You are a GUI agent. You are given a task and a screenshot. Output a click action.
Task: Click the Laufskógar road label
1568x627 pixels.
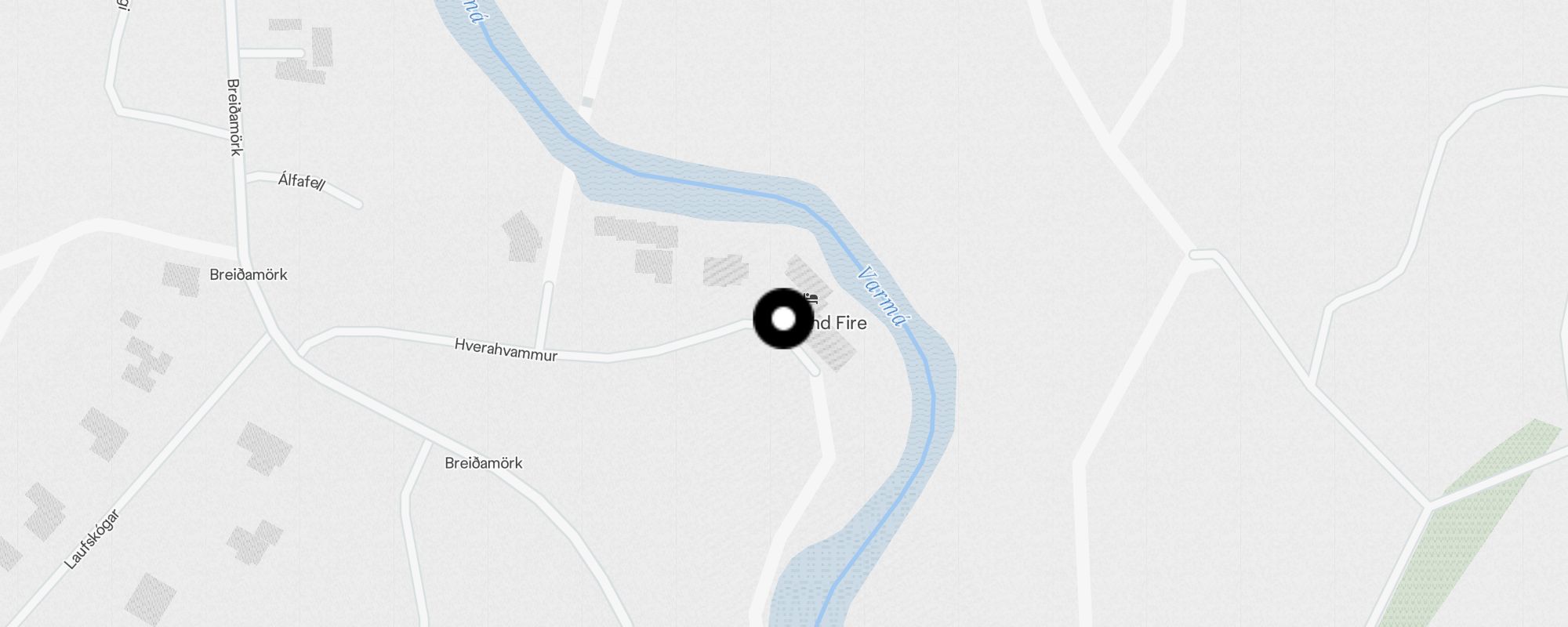92,539
